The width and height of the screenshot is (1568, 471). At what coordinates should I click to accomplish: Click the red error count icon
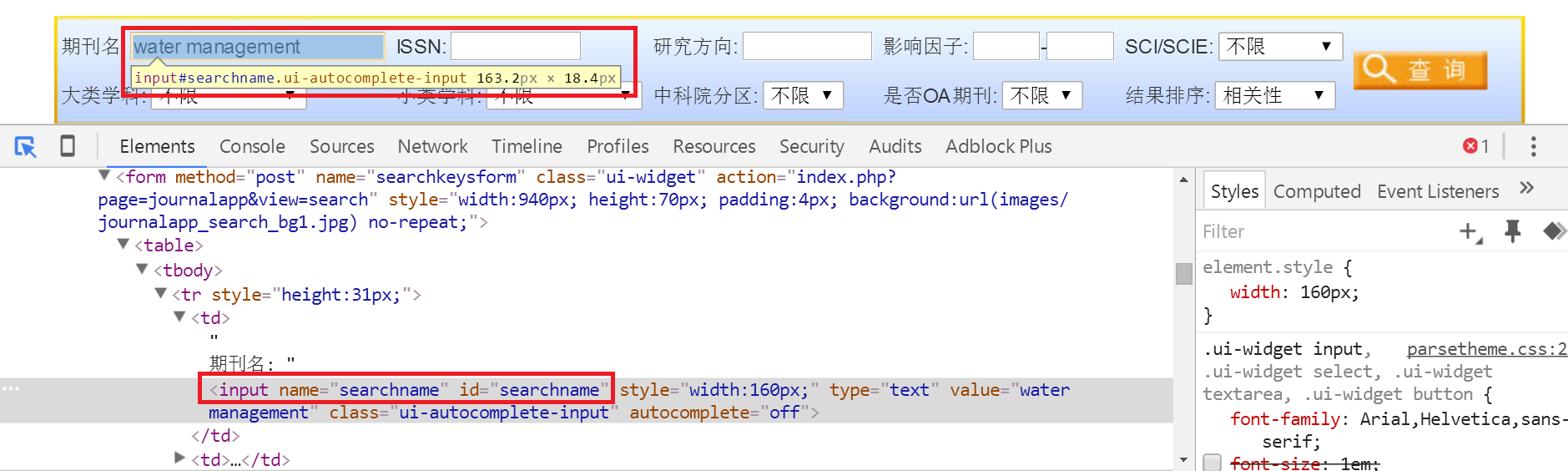point(1470,146)
